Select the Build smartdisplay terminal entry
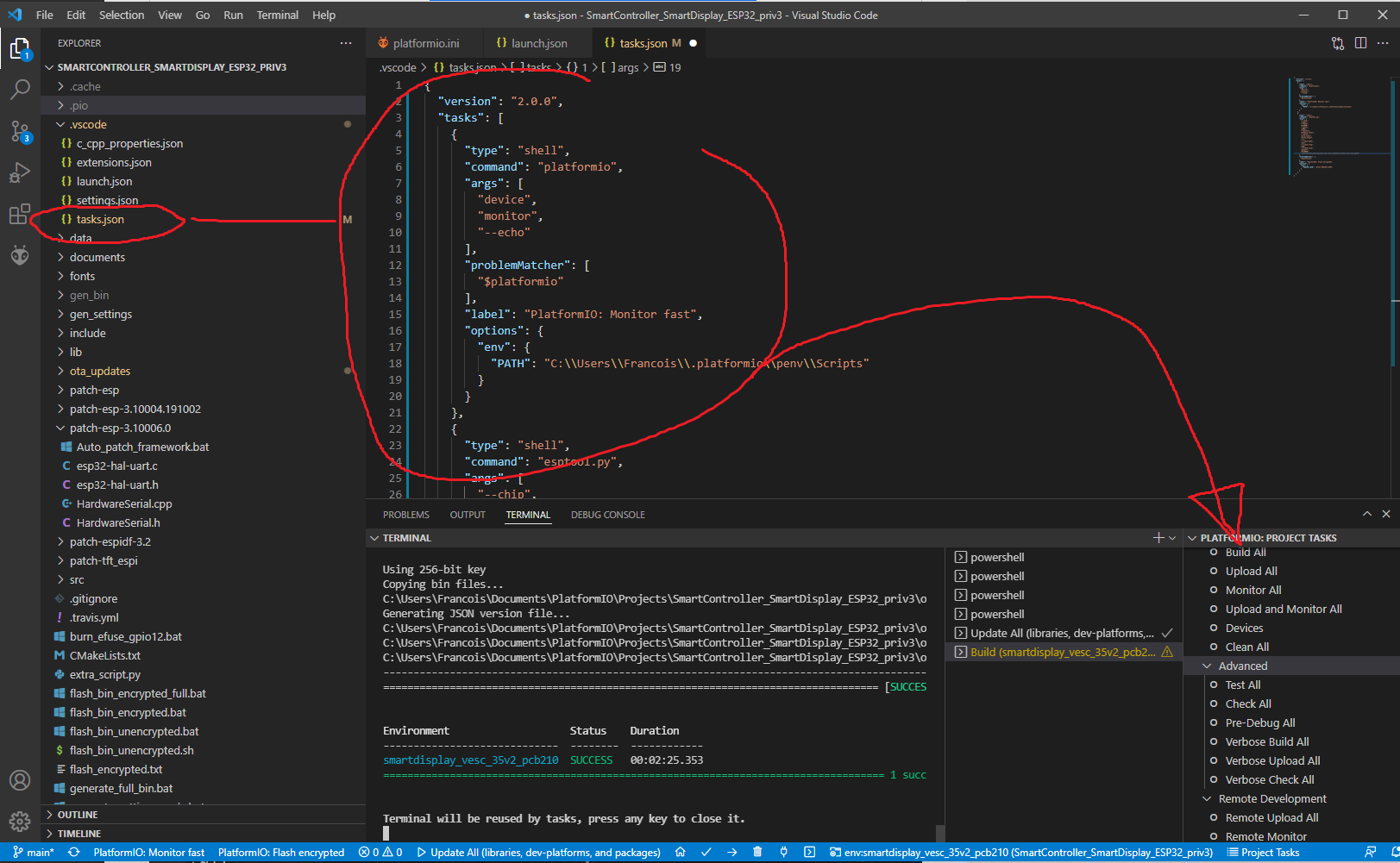1400x863 pixels. [1064, 652]
